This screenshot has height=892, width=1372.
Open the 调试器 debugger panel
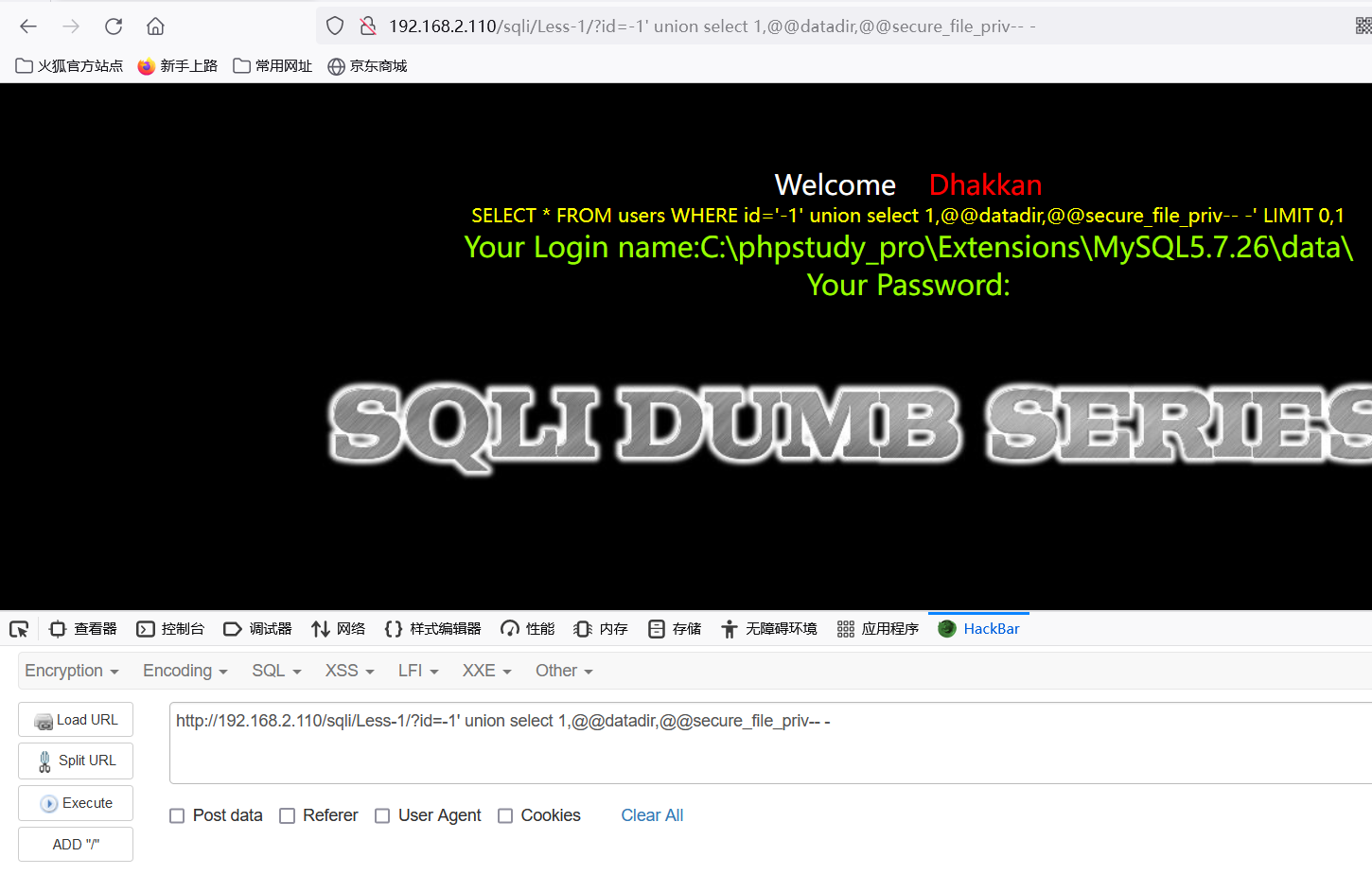257,629
